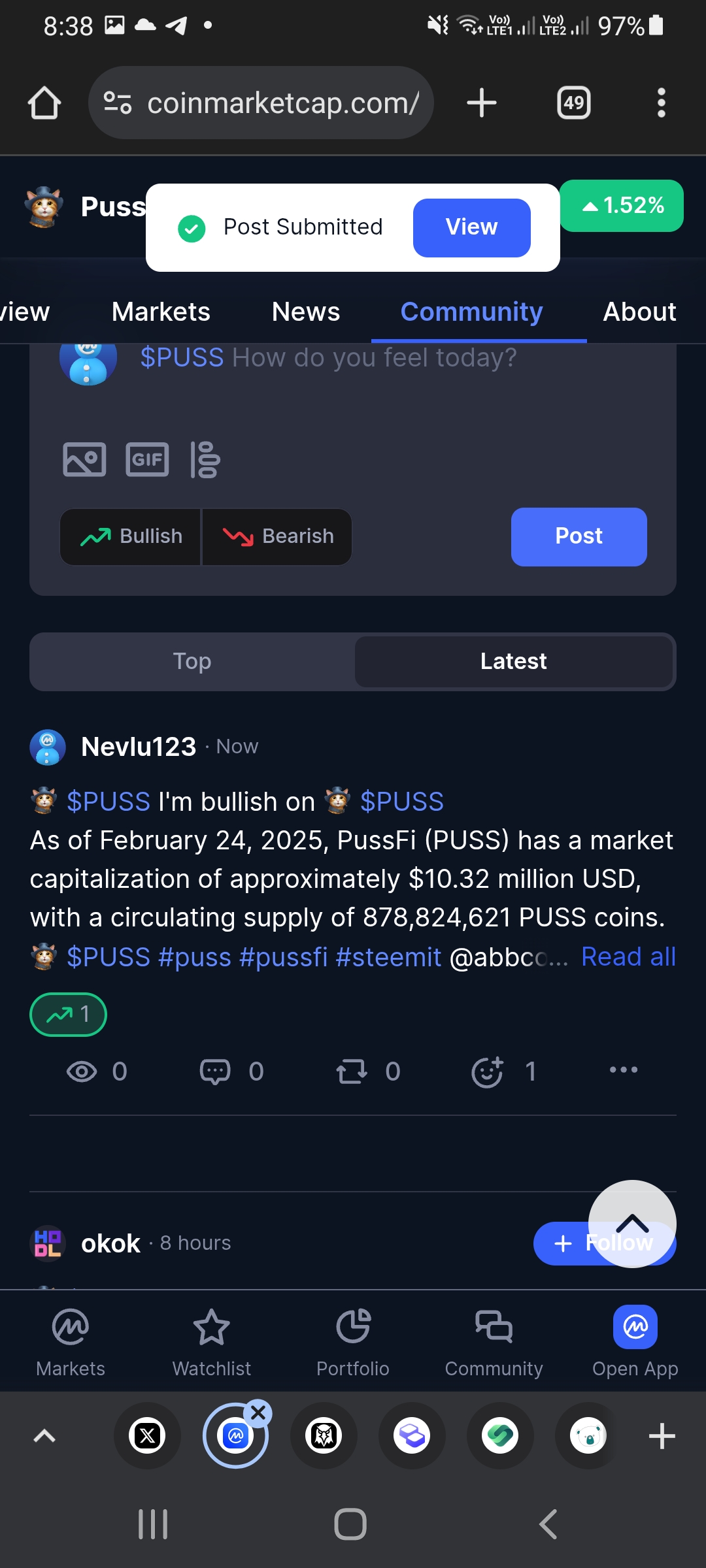The width and height of the screenshot is (706, 1568).
Task: Switch feed to the Top option
Action: point(192,661)
